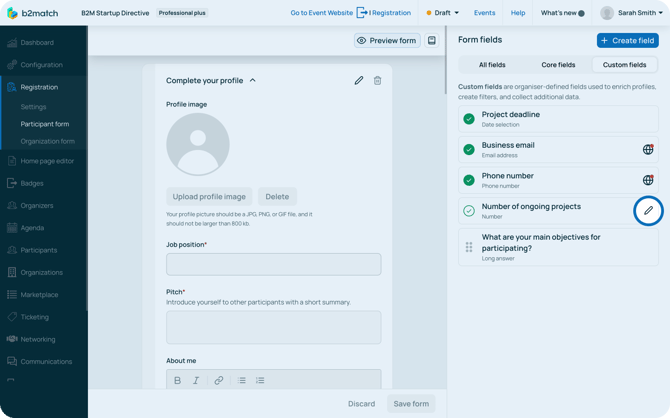Viewport: 670px width, 418px height.
Task: Click the Badges sidebar icon
Action: [x=12, y=183]
